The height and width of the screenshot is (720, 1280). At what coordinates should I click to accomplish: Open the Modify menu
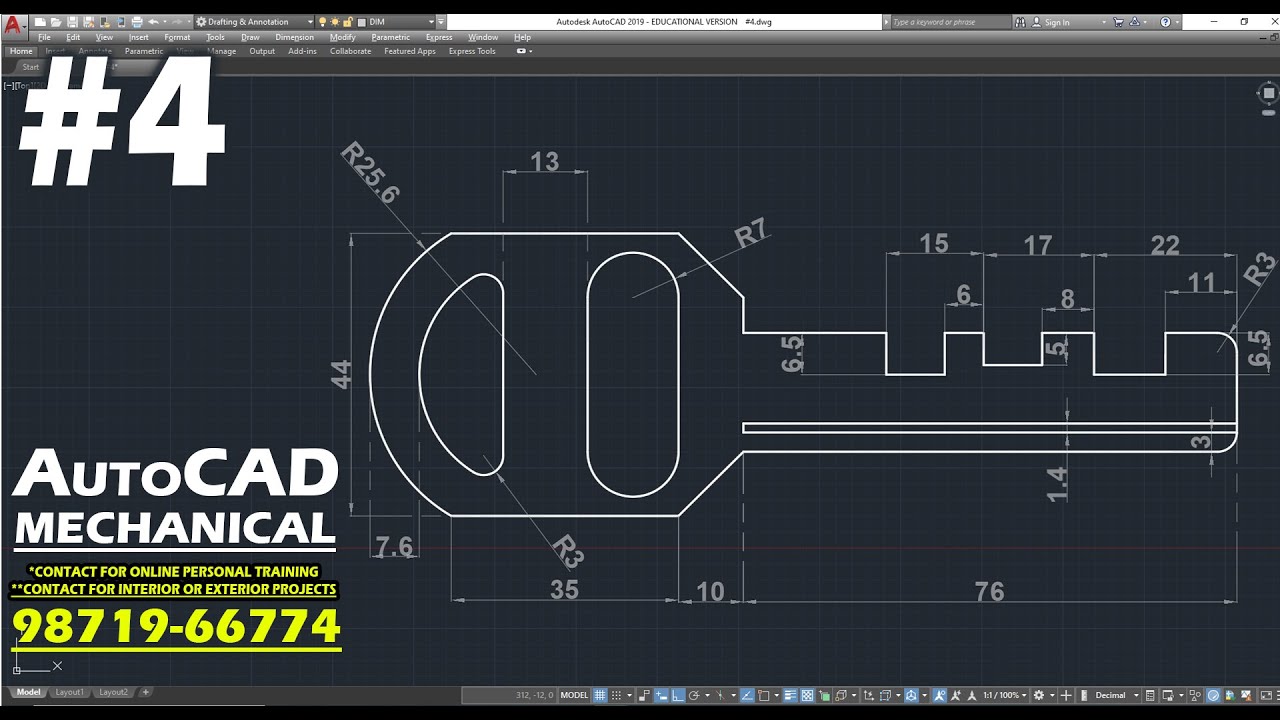343,37
